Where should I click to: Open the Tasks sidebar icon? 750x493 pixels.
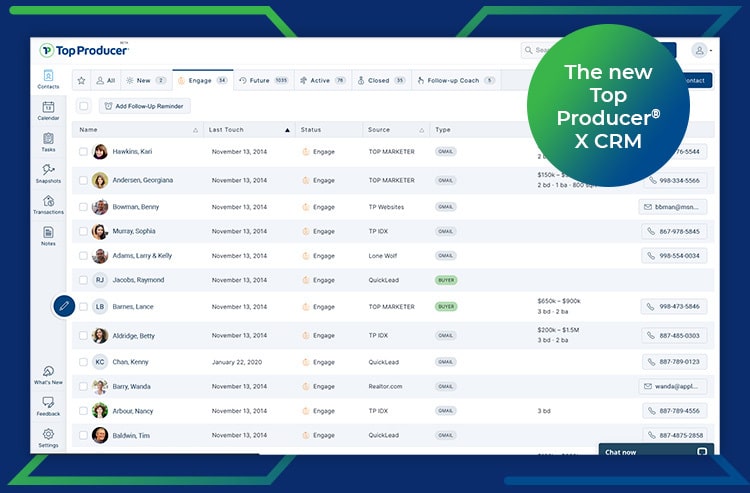click(48, 139)
